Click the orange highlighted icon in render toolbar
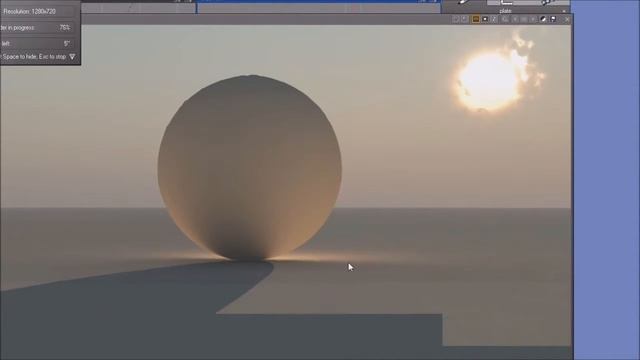This screenshot has width=640, height=360. (476, 19)
